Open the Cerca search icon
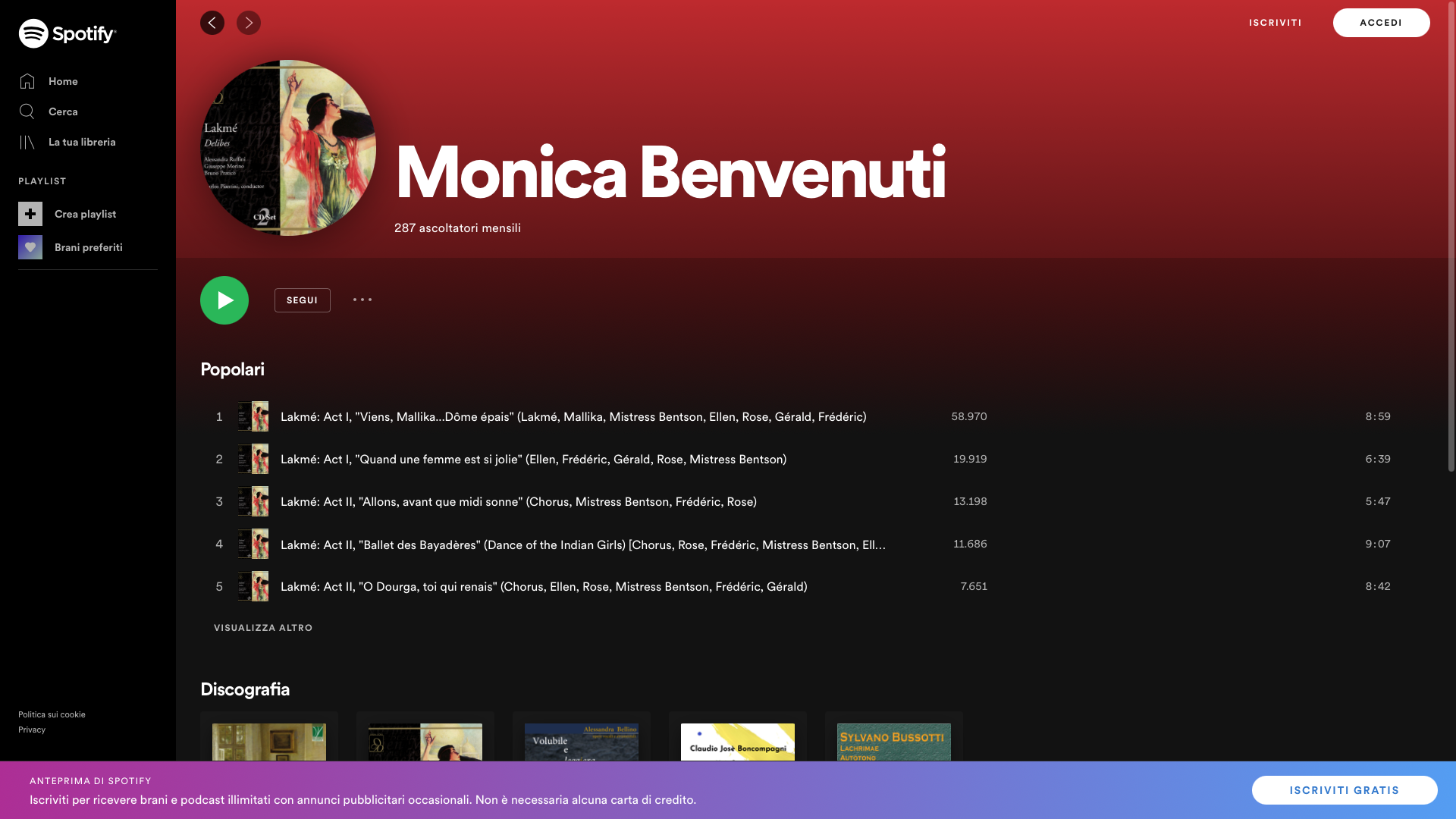1456x819 pixels. tap(27, 111)
